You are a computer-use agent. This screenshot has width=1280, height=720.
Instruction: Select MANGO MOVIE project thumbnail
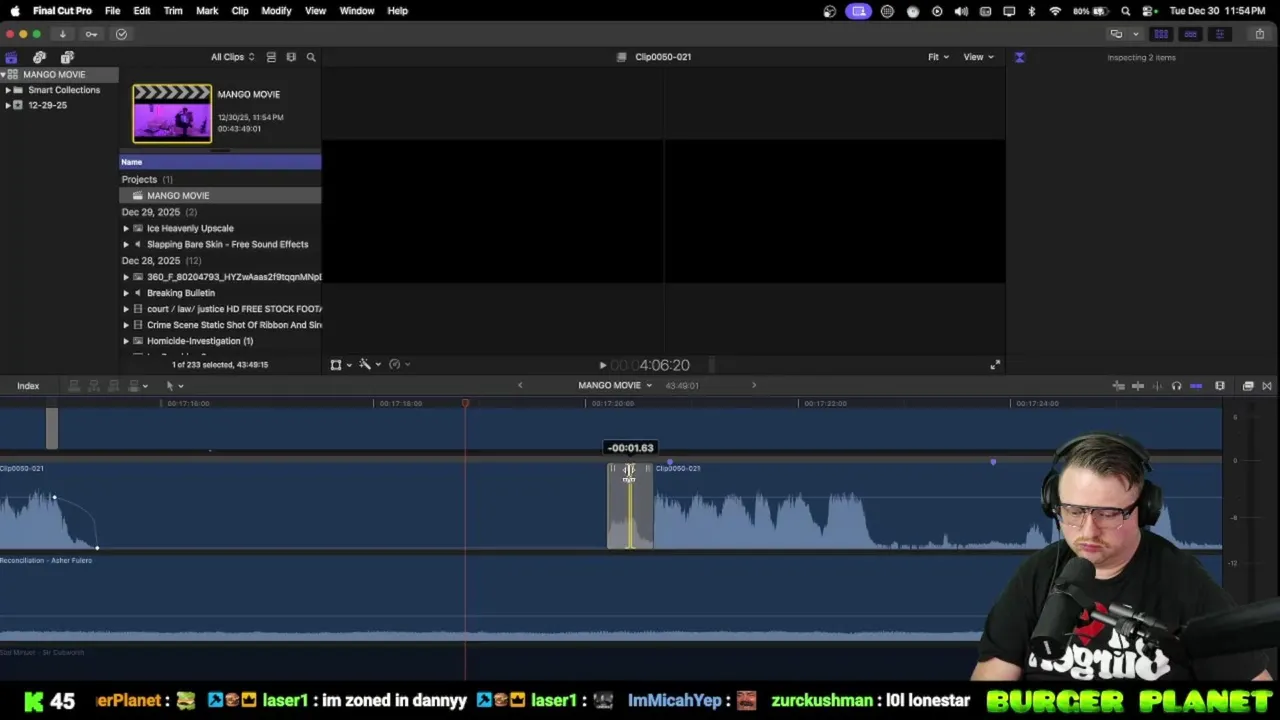click(x=172, y=113)
